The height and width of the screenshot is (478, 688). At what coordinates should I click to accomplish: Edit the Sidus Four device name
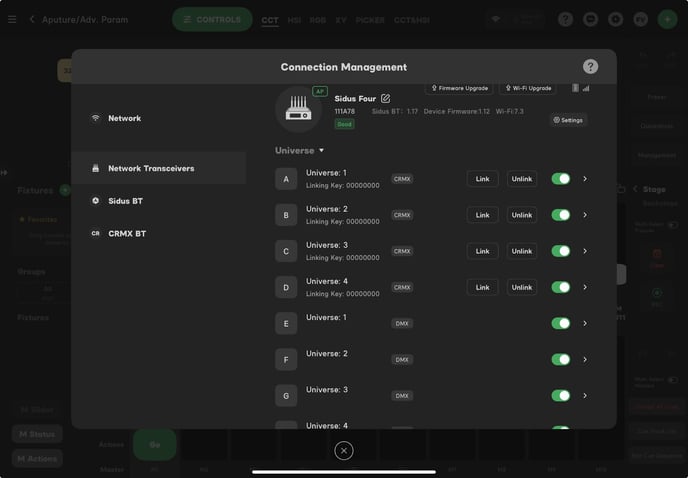[385, 98]
